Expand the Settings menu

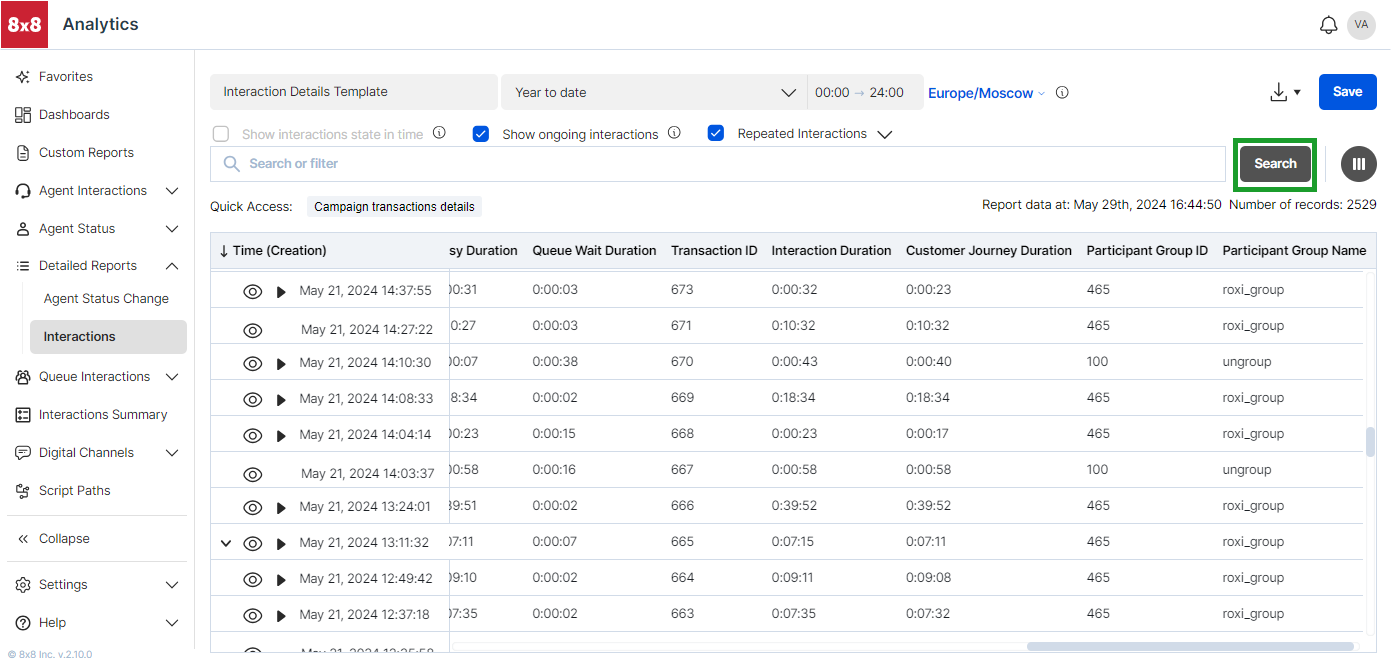(172, 585)
